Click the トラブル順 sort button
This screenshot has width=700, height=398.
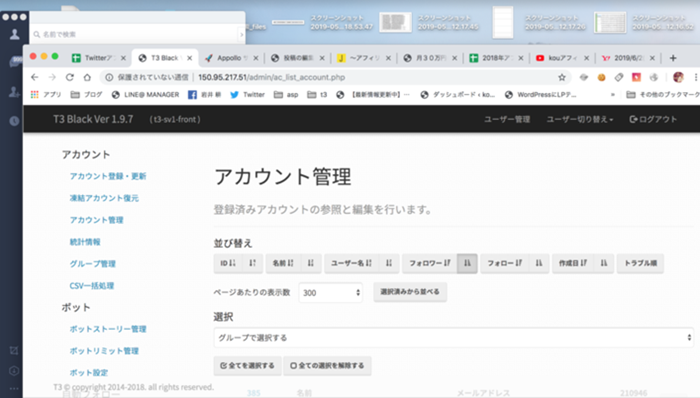(x=640, y=263)
